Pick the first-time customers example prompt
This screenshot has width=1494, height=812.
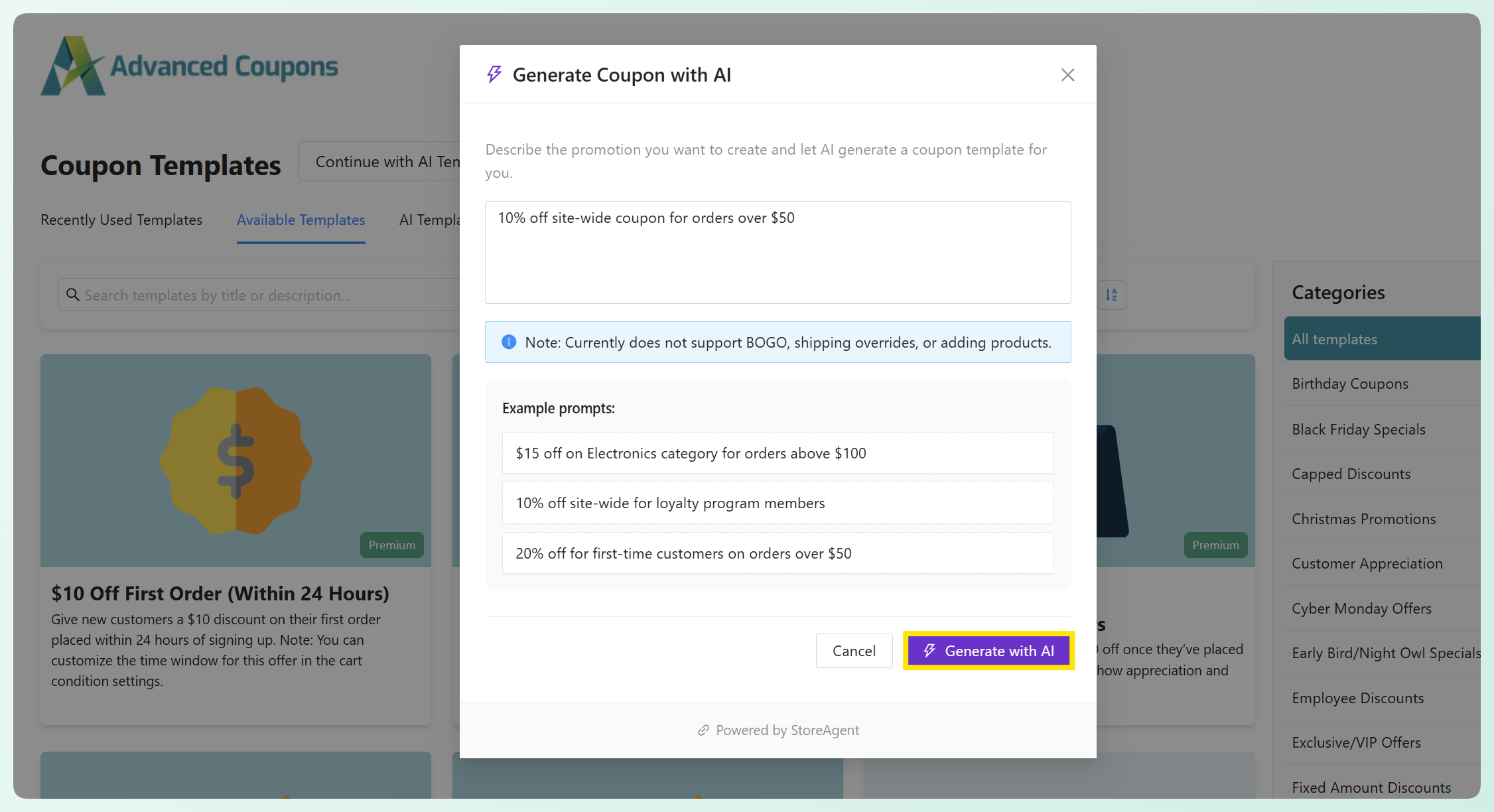coord(778,553)
